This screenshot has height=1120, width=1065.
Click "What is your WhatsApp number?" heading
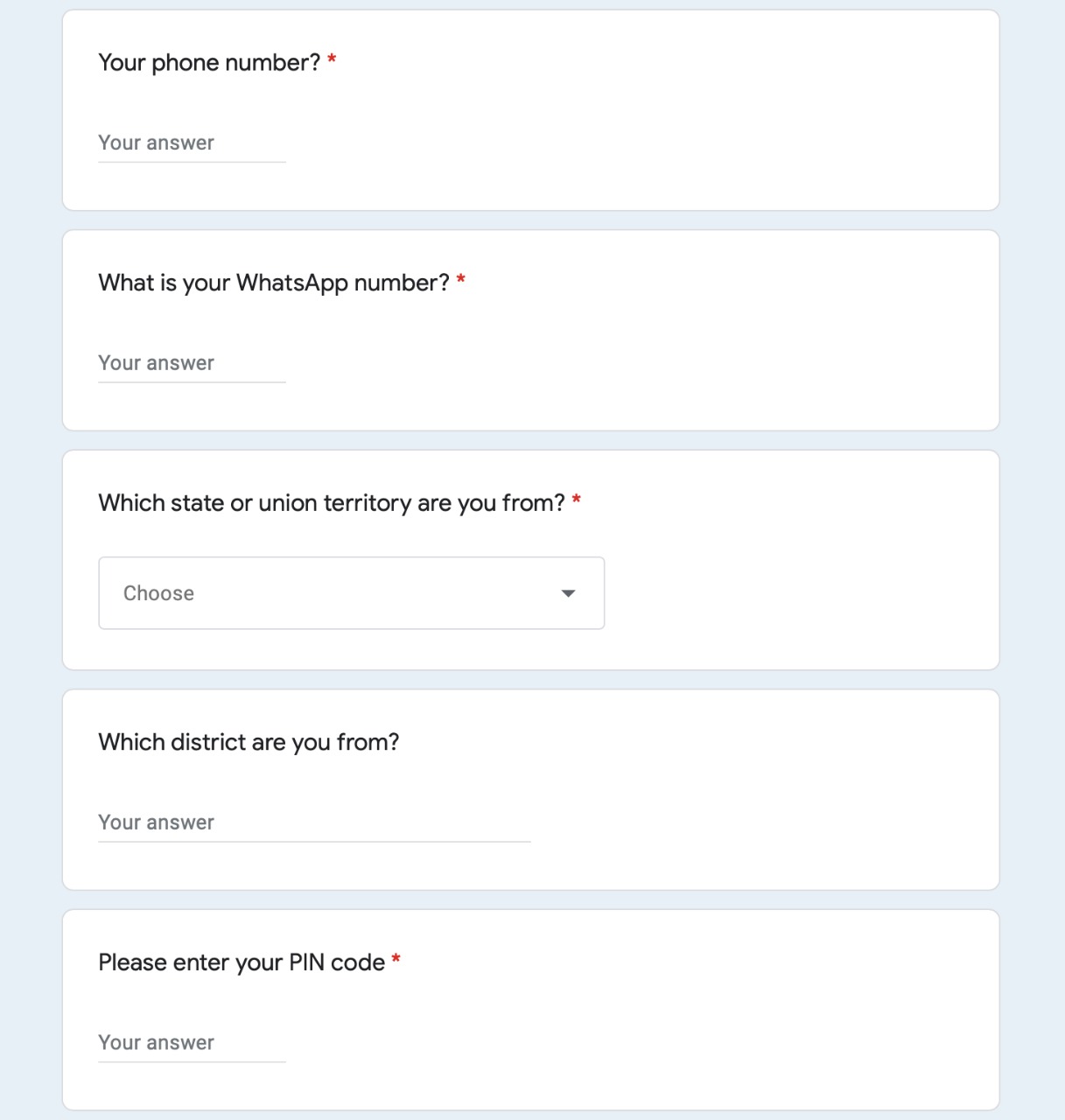click(x=273, y=283)
